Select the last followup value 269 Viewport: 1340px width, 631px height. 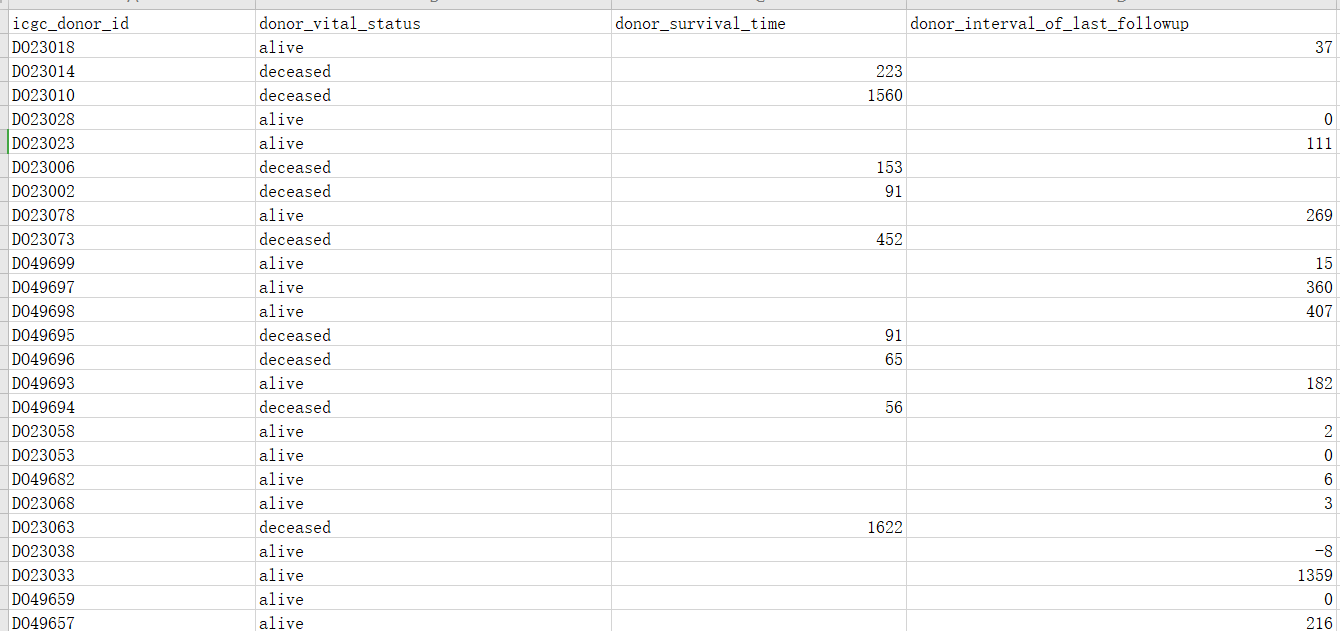(x=1123, y=215)
